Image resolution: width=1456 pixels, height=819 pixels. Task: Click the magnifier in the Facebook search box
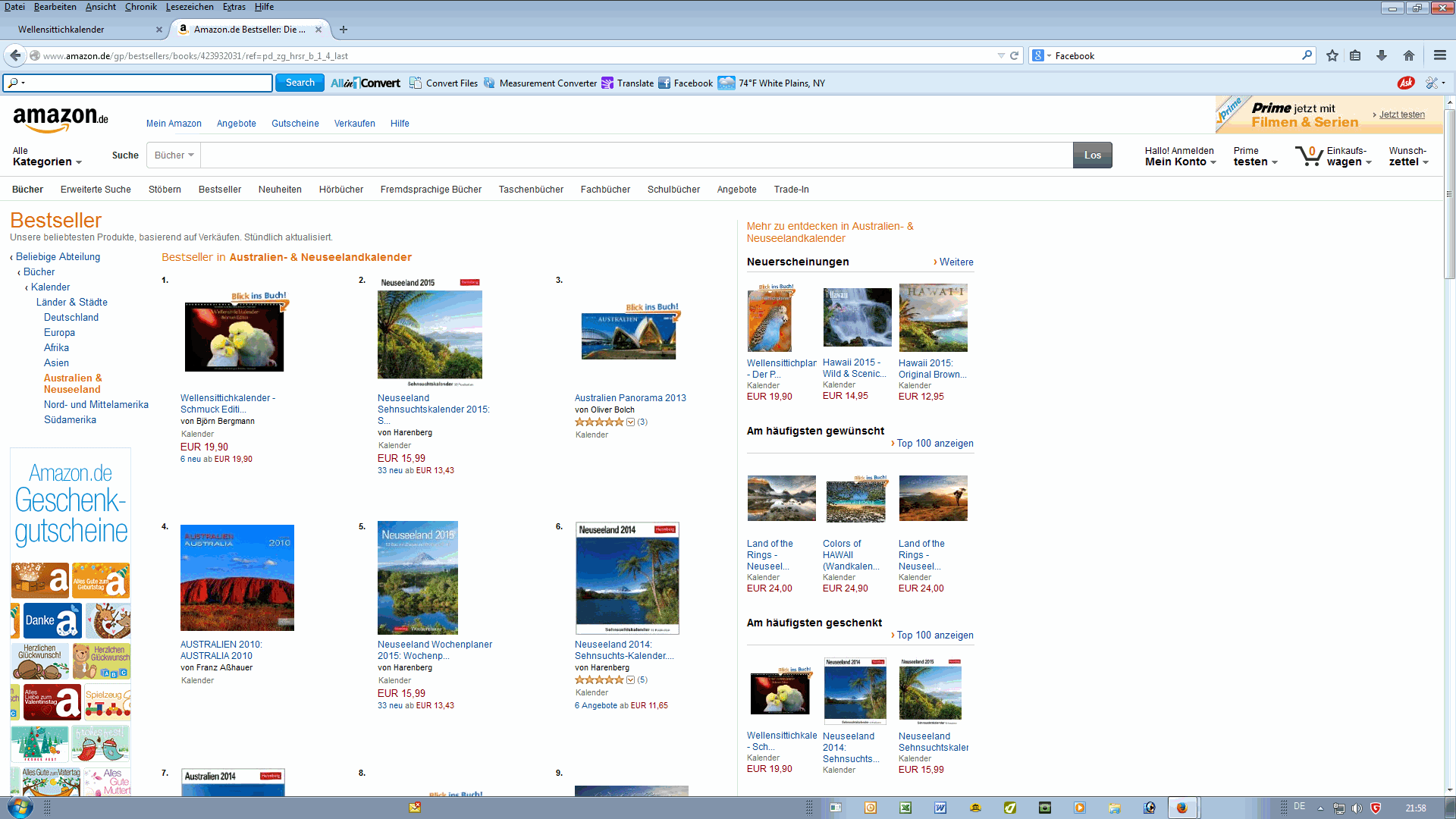[1307, 55]
